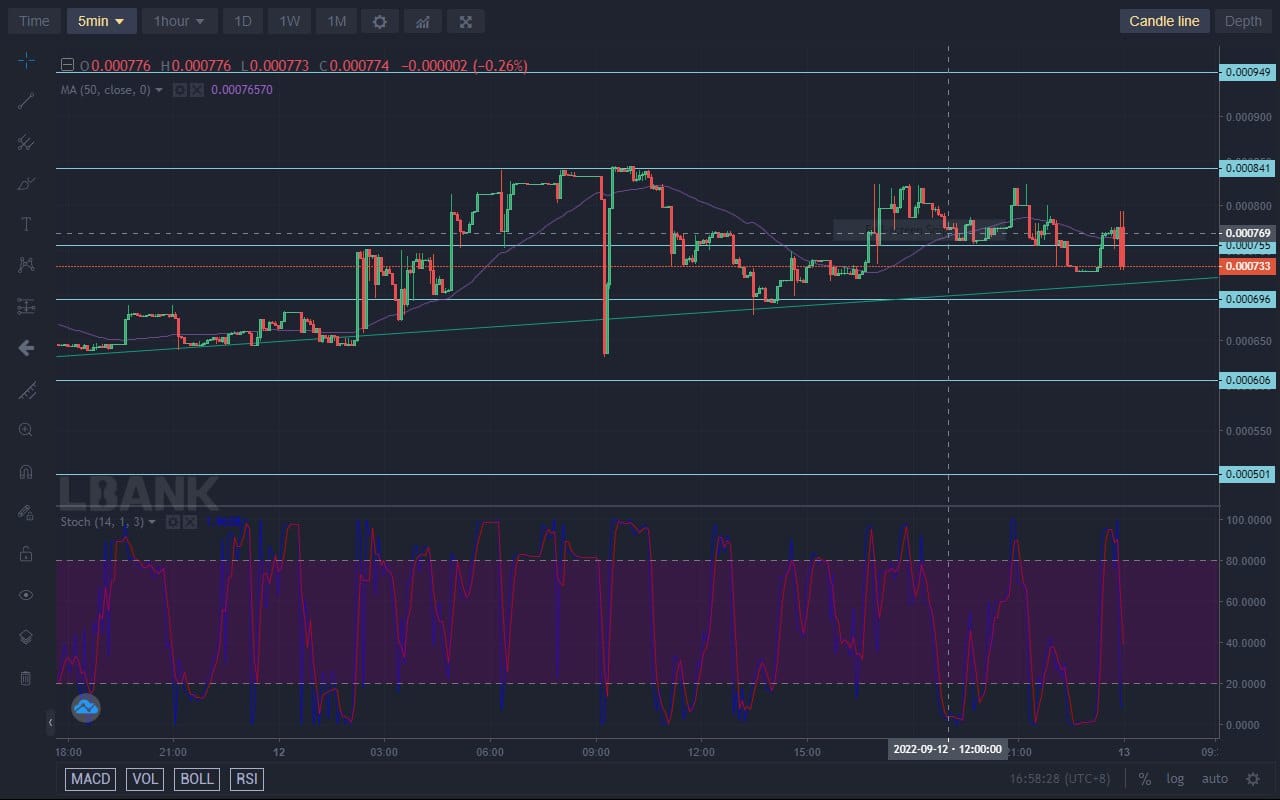The height and width of the screenshot is (800, 1280).
Task: Open chart settings gear in top toolbar
Action: pos(379,21)
